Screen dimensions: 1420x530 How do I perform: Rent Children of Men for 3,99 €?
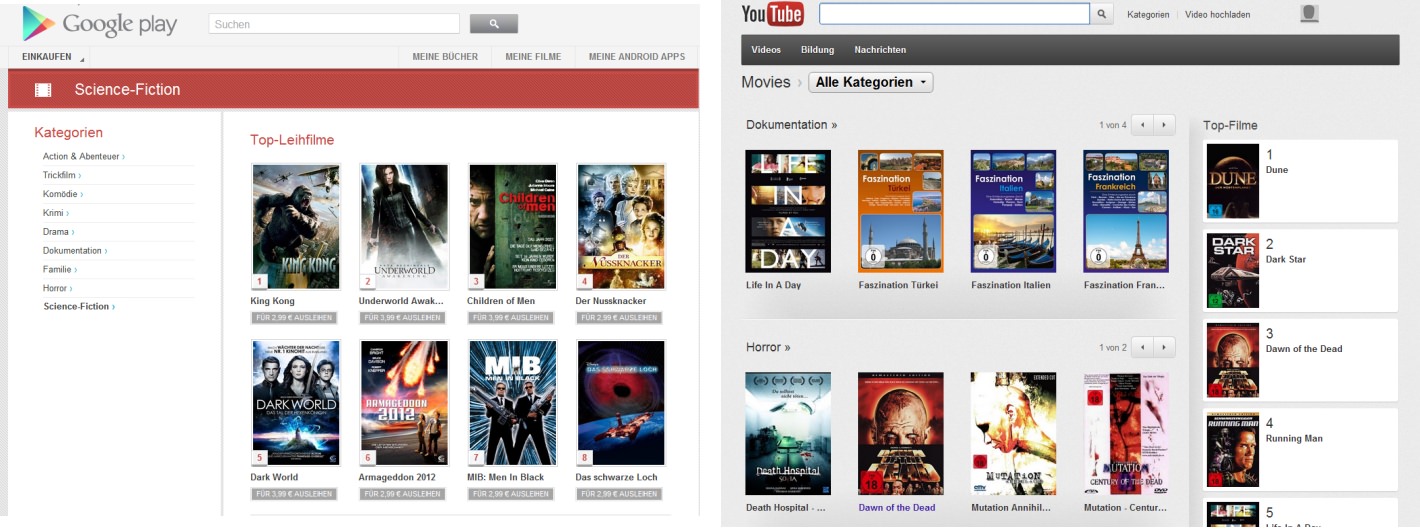(x=510, y=318)
